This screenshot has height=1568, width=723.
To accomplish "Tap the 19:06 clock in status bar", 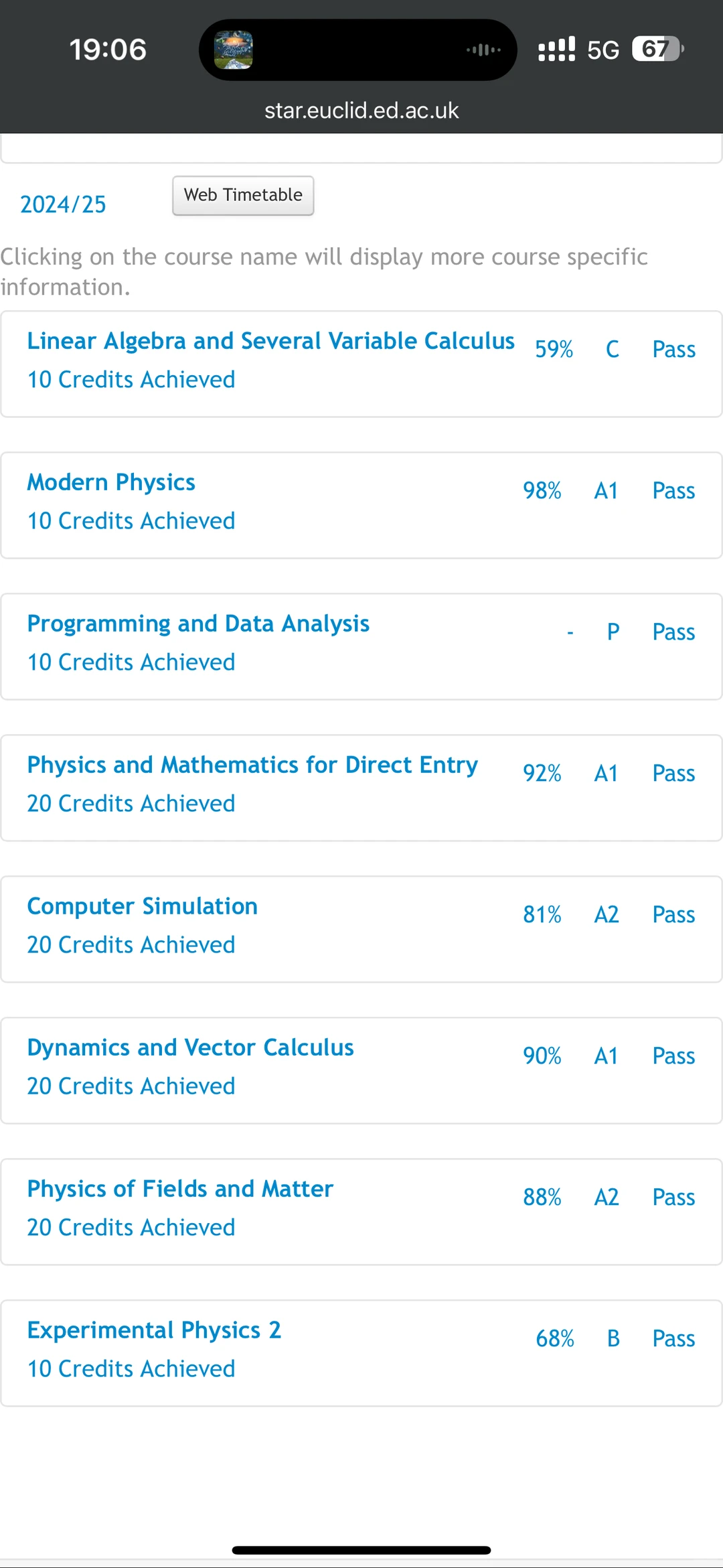I will (x=108, y=50).
